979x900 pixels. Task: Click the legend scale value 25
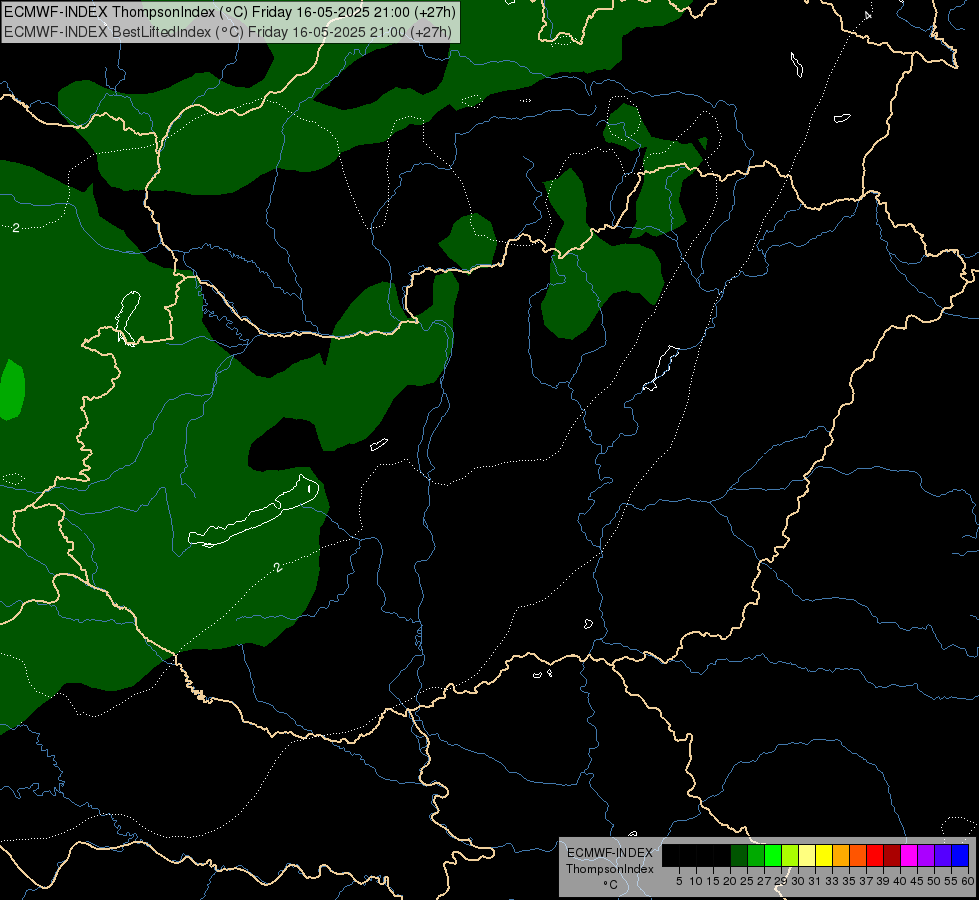pos(747,881)
